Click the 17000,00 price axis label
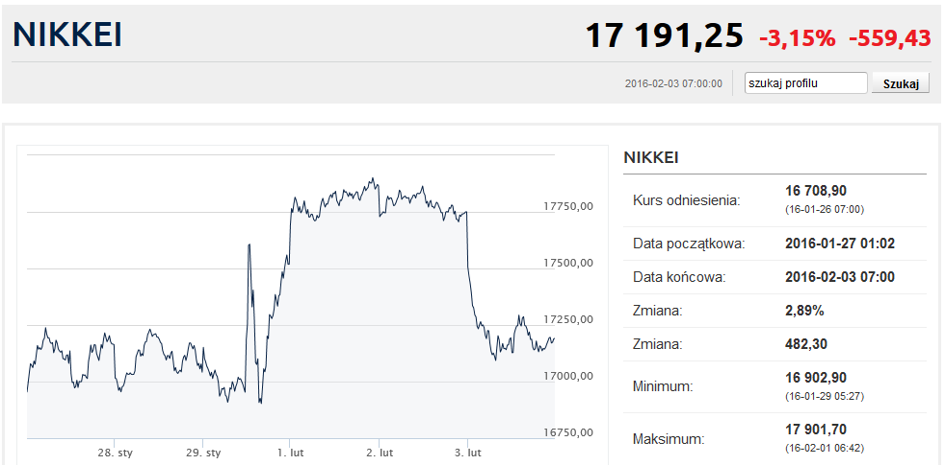945x465 pixels. click(x=568, y=376)
